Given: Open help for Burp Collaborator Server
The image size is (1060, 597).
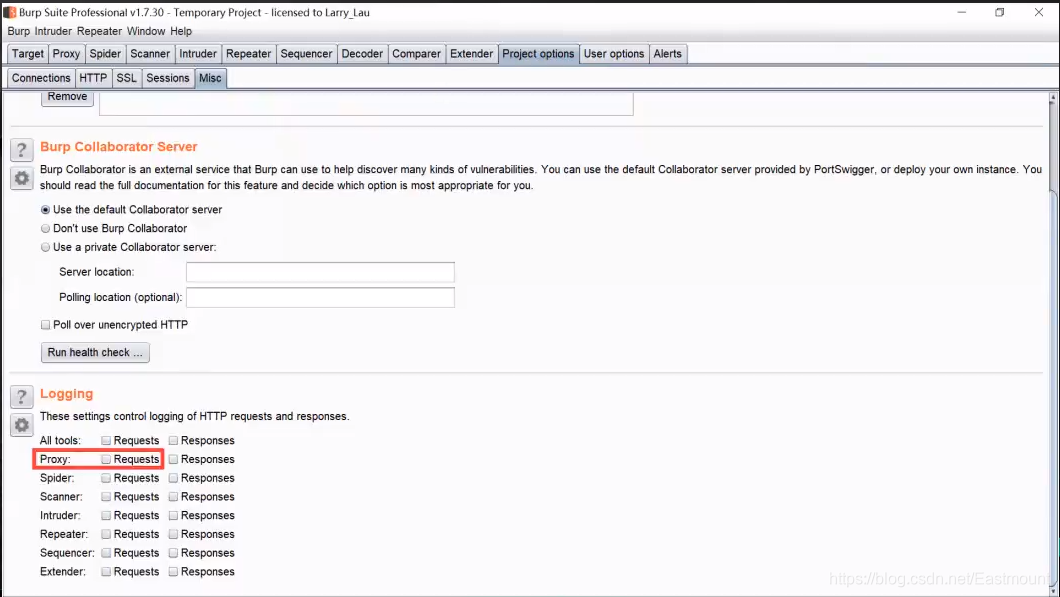Looking at the screenshot, I should 22,149.
